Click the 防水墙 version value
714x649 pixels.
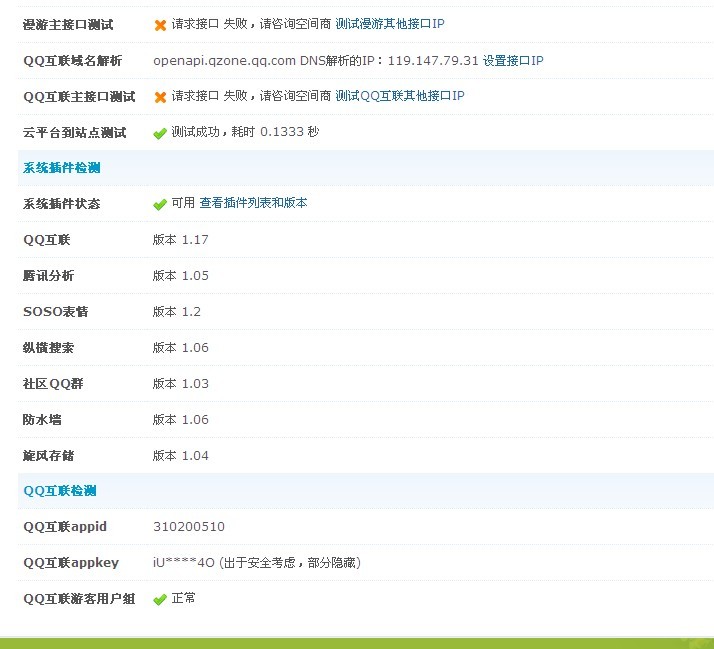click(180, 419)
